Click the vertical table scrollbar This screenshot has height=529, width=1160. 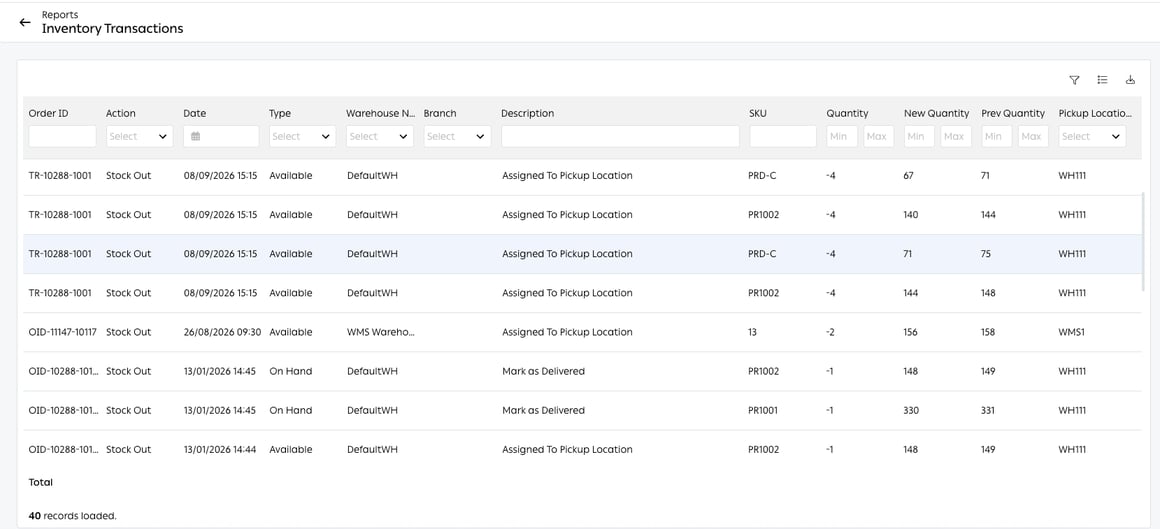pos(1144,243)
